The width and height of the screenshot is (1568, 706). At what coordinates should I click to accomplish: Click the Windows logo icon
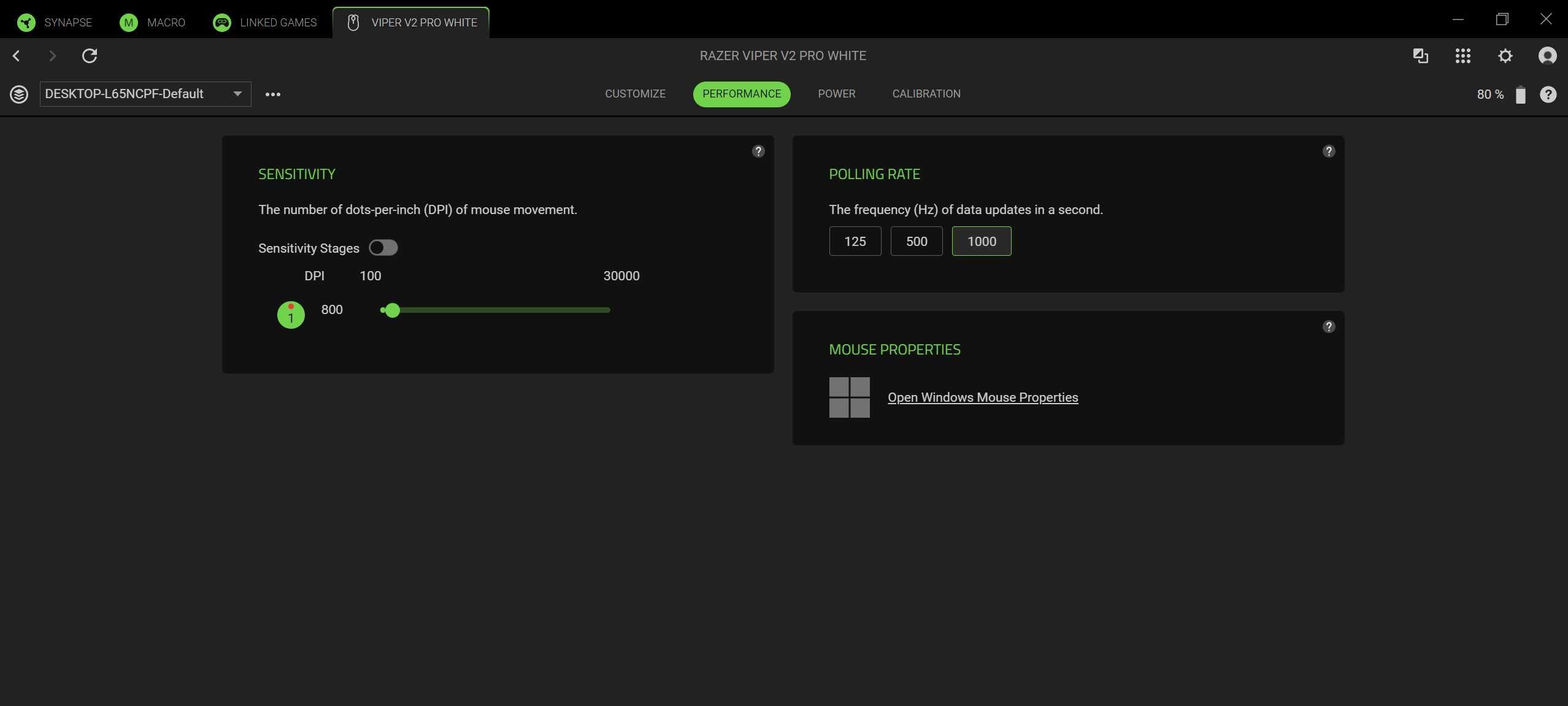[x=850, y=397]
